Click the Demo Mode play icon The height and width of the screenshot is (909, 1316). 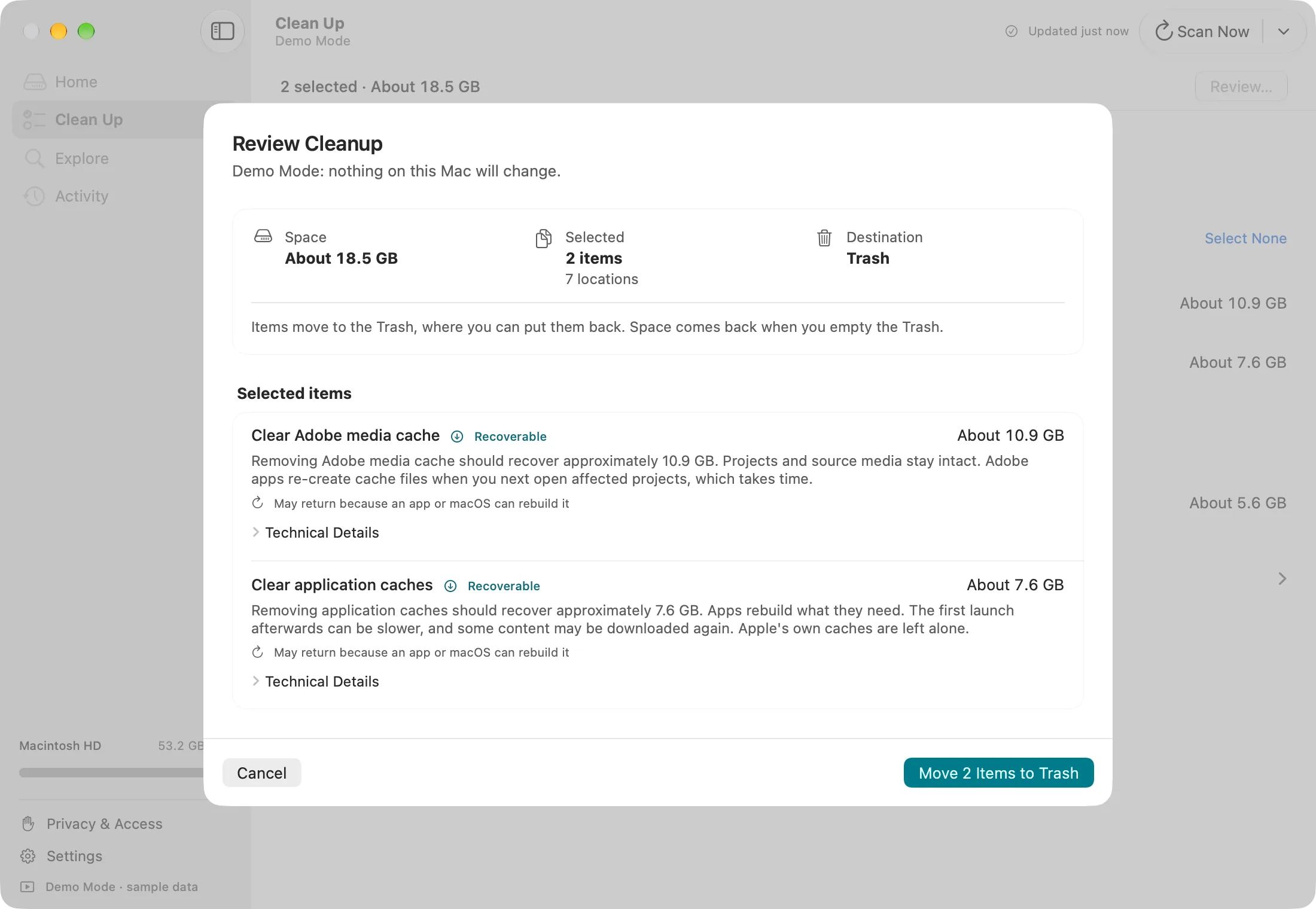coord(28,886)
